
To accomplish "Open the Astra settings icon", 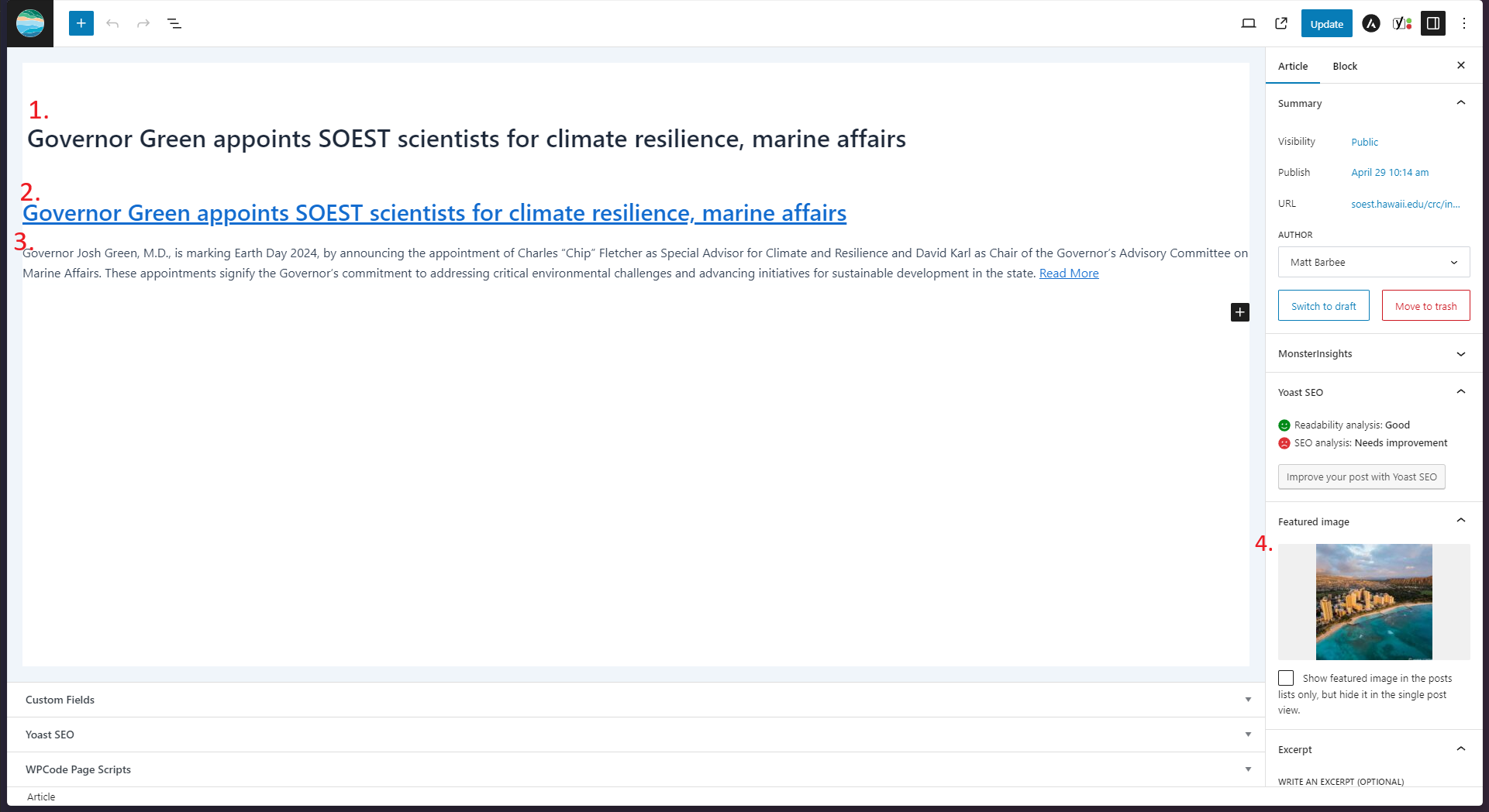I will coord(1371,23).
